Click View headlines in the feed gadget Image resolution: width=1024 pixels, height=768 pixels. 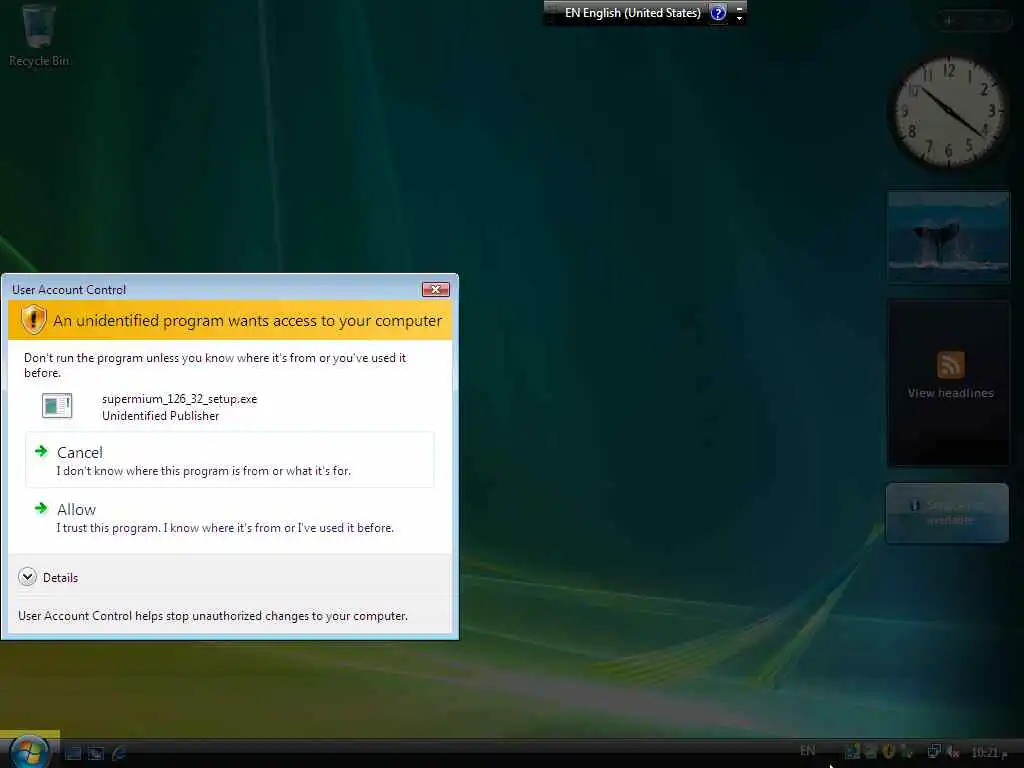(950, 392)
